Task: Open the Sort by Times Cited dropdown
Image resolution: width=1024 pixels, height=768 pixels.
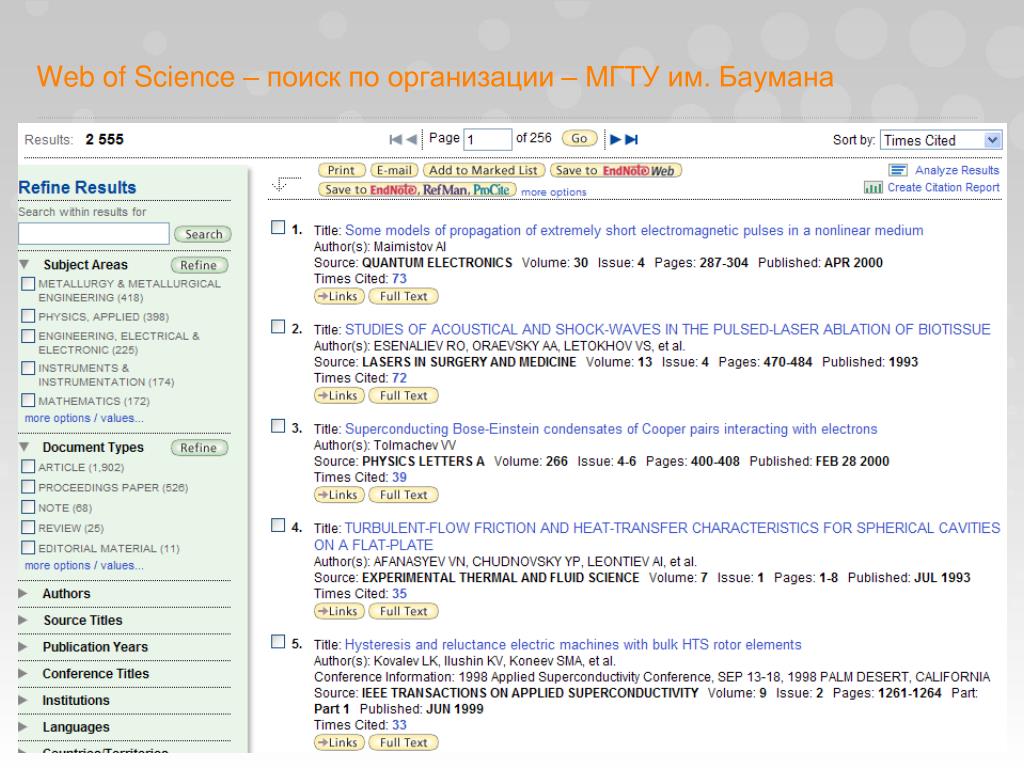Action: tap(941, 141)
